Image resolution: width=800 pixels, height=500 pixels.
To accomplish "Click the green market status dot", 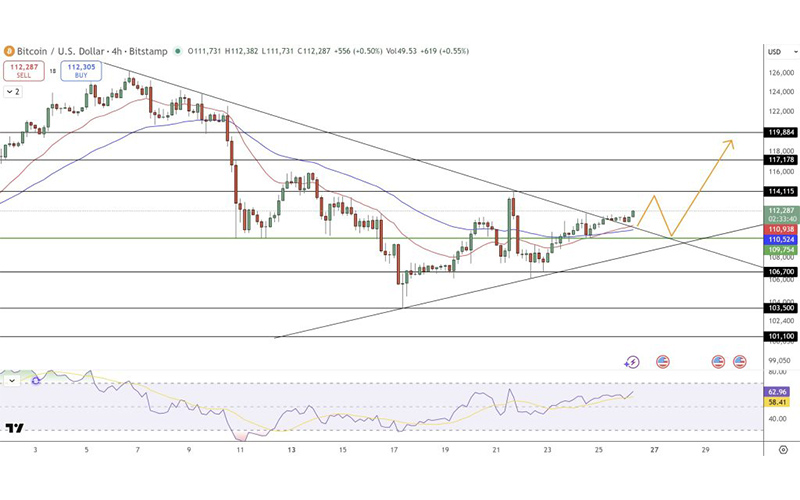I will click(178, 51).
